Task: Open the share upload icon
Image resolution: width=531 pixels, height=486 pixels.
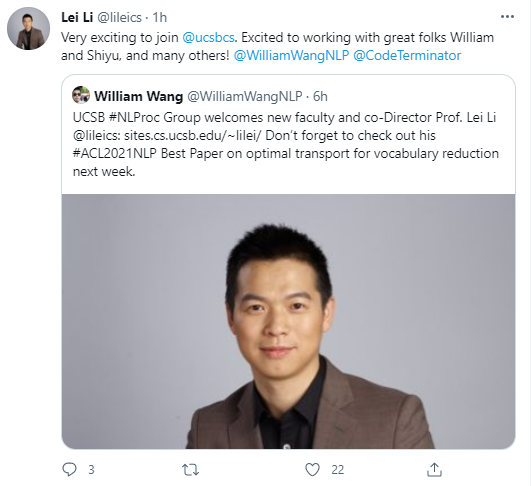Action: coord(434,469)
